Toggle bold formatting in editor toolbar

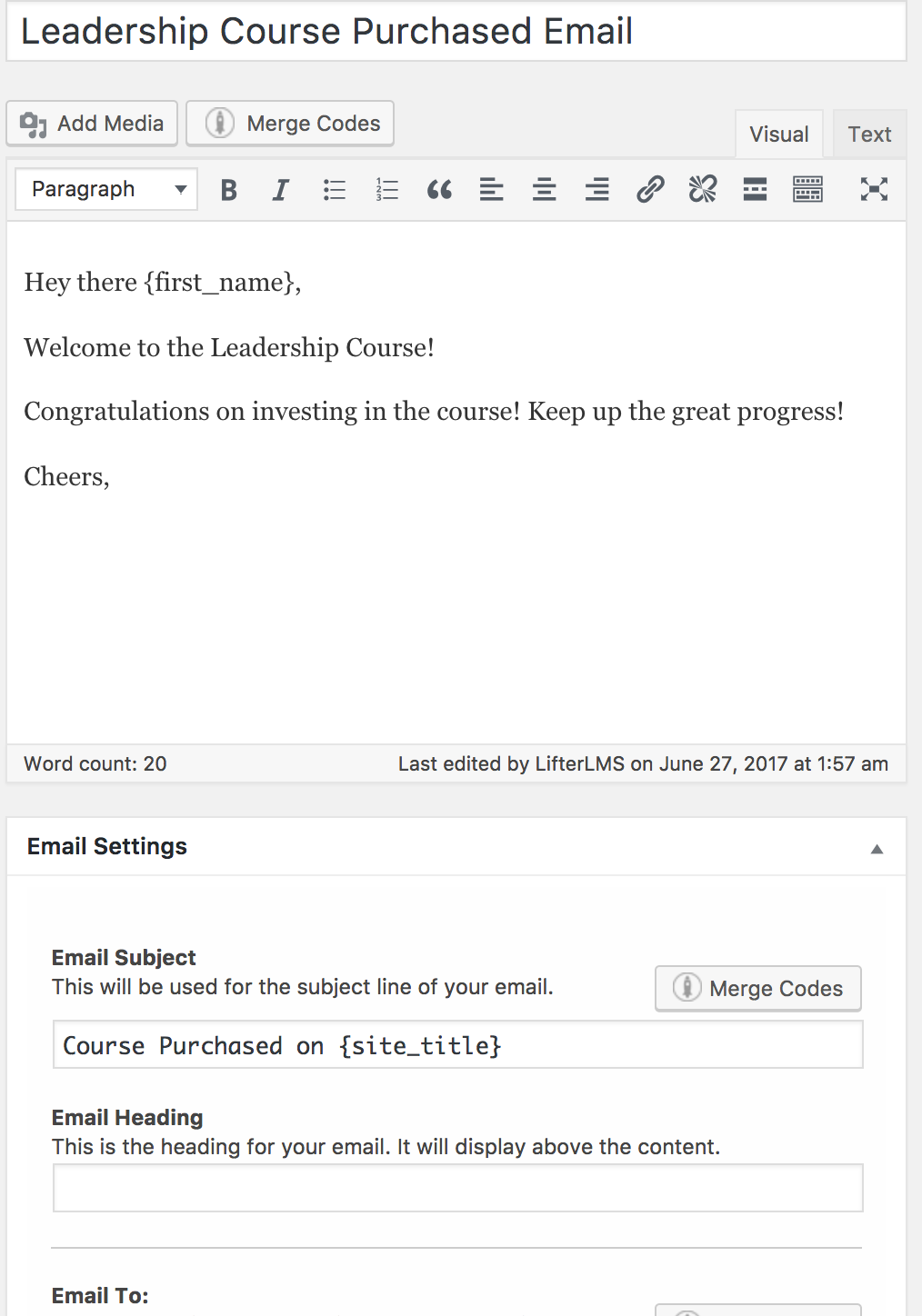[x=229, y=190]
